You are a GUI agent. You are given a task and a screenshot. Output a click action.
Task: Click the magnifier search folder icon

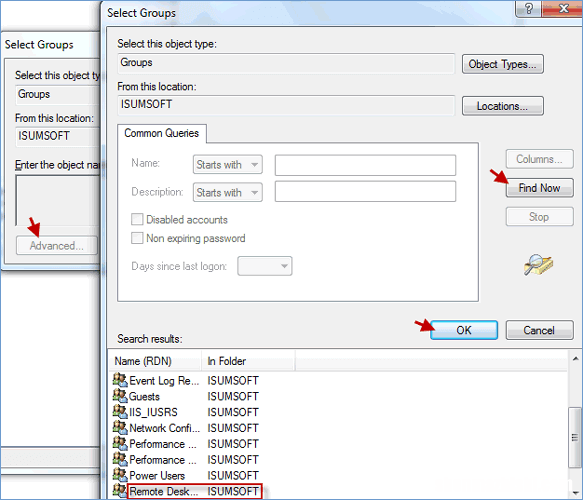tap(538, 265)
